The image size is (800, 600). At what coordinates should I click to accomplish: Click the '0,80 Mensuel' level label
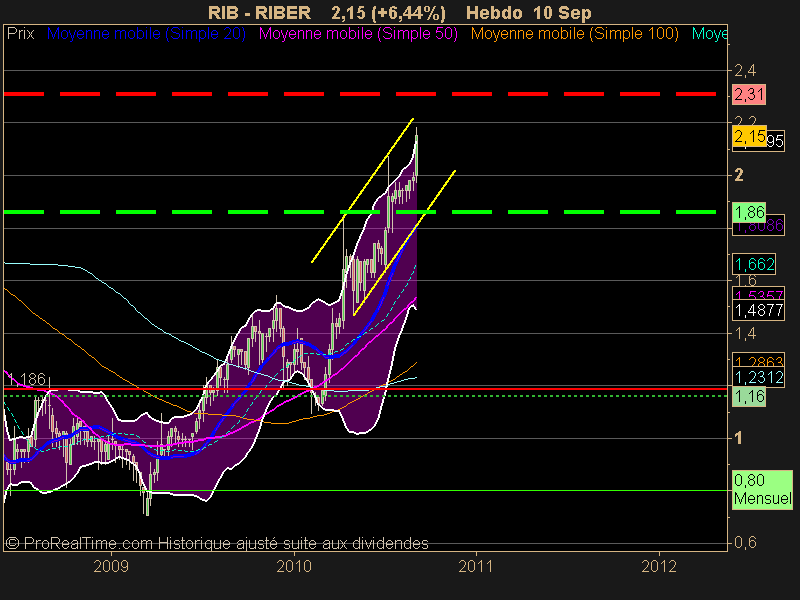[762, 489]
